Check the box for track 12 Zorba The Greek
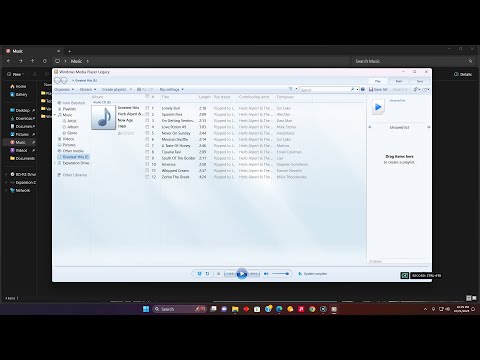Image resolution: width=480 pixels, height=360 pixels. click(x=147, y=177)
